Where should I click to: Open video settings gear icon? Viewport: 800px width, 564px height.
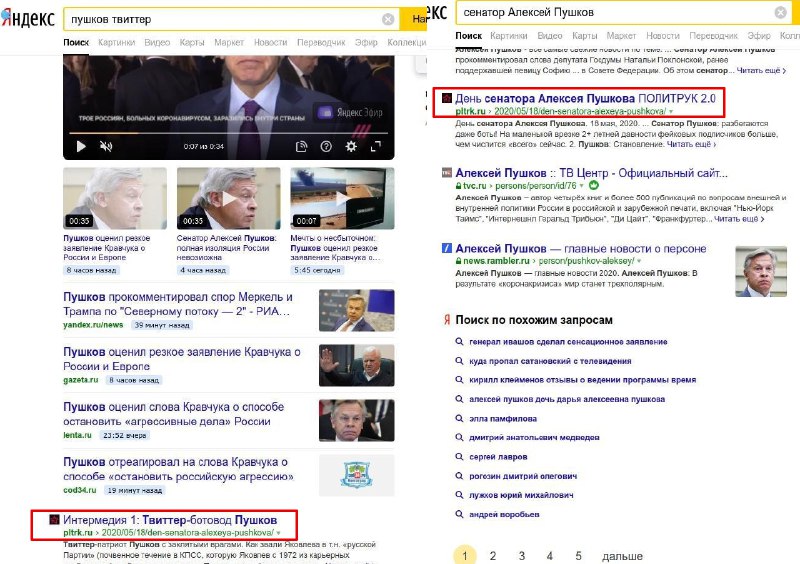tap(351, 146)
